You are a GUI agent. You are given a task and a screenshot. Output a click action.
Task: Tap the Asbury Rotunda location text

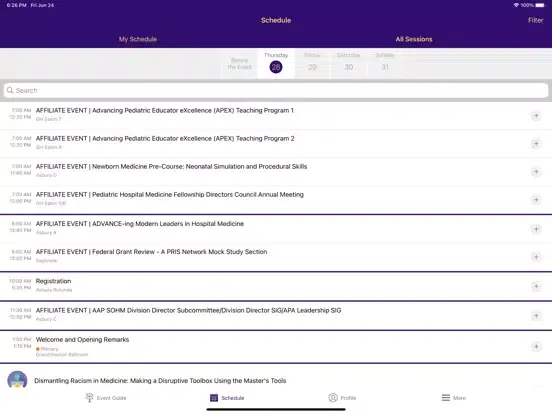(x=54, y=290)
